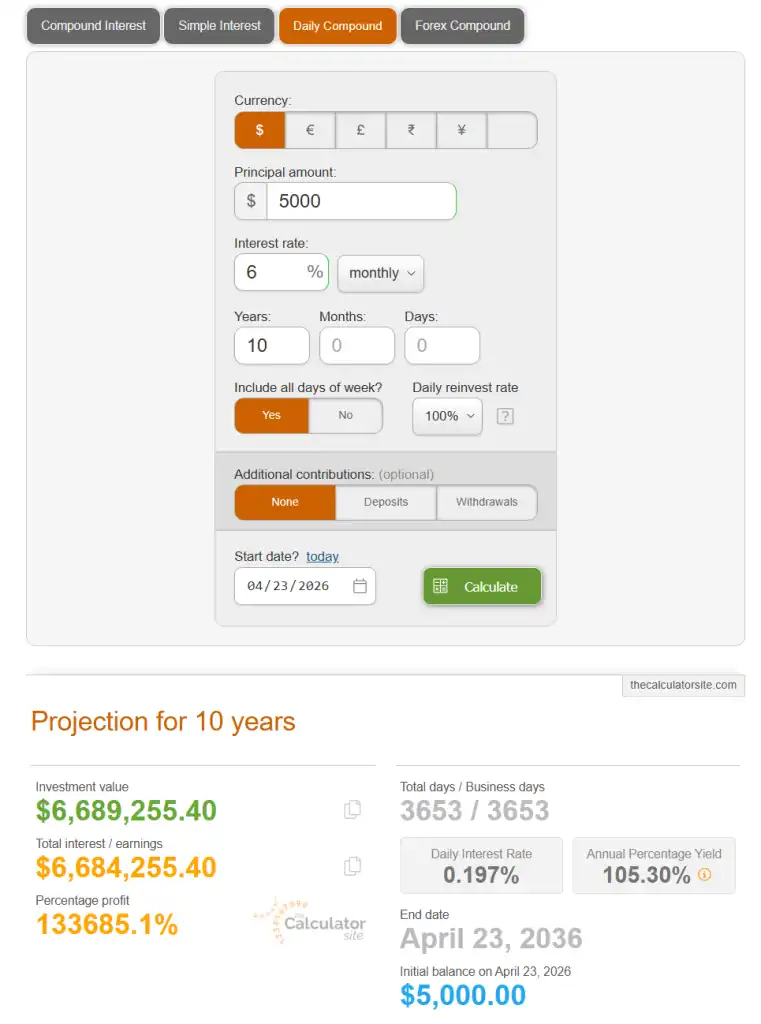Copy the investment value amount

pyautogui.click(x=352, y=810)
